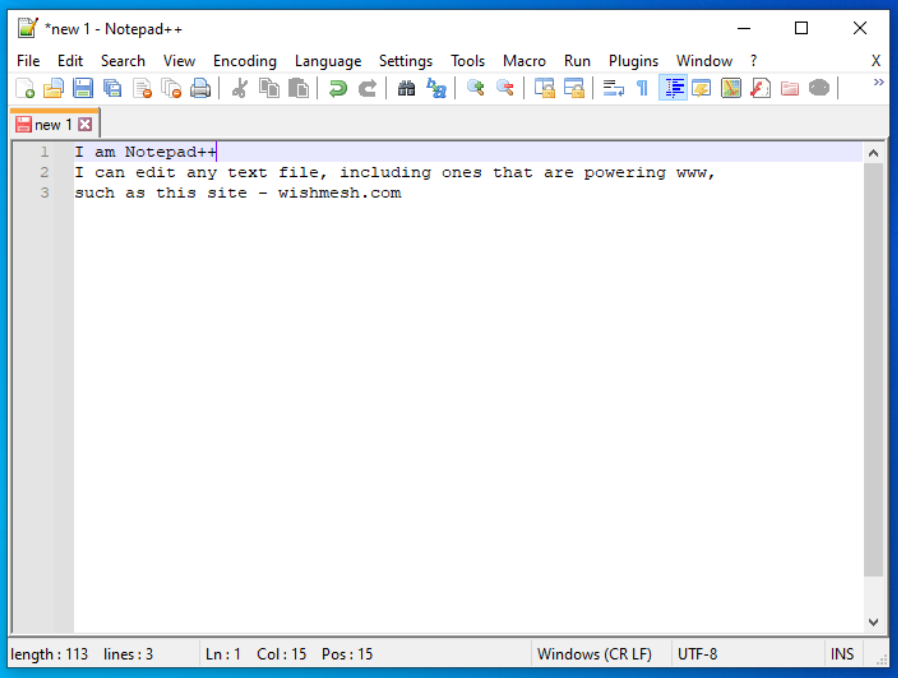The height and width of the screenshot is (678, 898).
Task: Maximize the Notepad++ window
Action: click(801, 28)
